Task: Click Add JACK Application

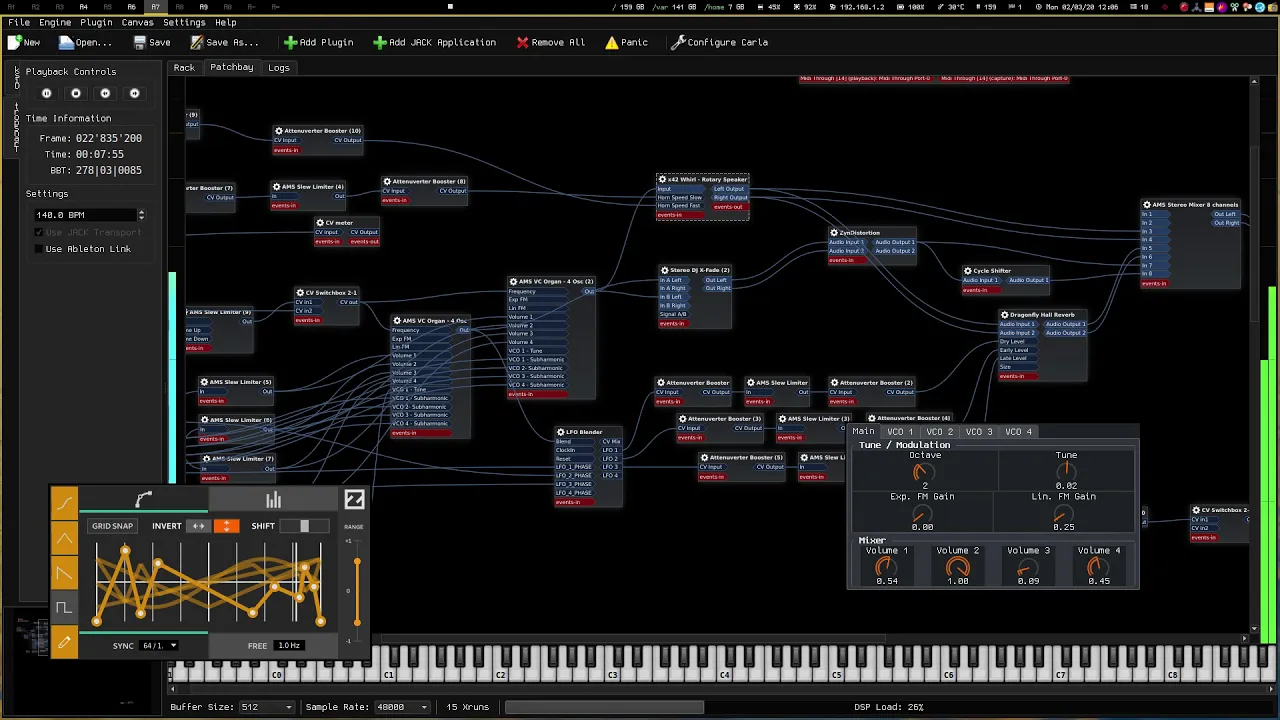Action: click(x=434, y=42)
